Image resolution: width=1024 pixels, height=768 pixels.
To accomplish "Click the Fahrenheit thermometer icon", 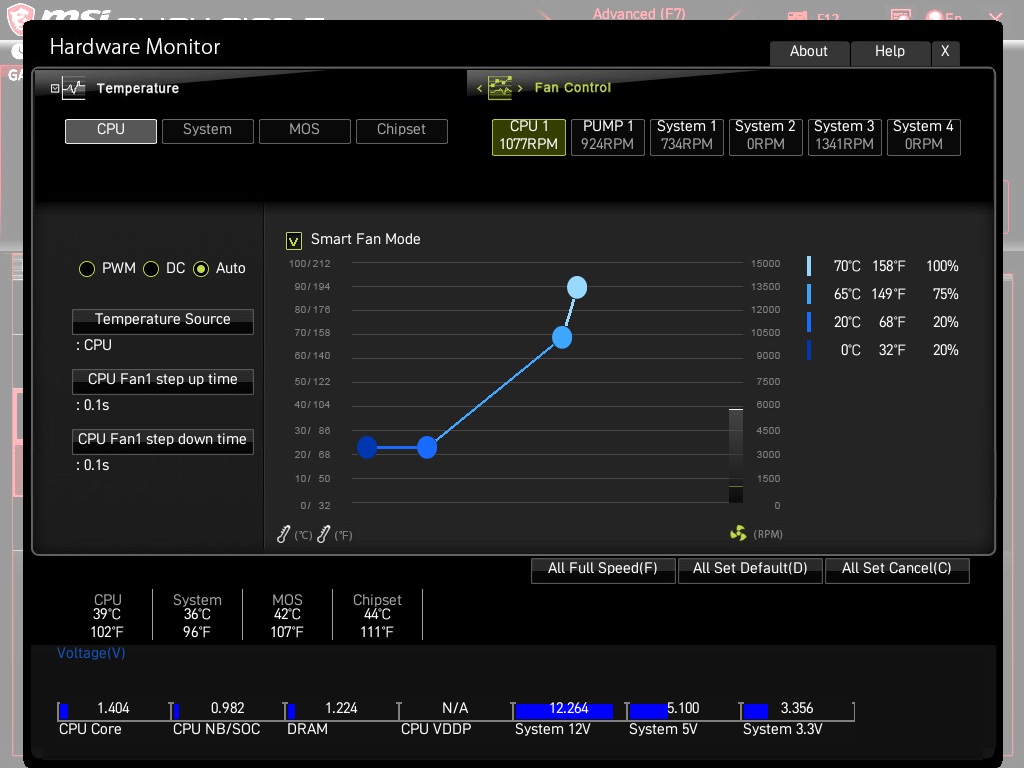I will (x=323, y=535).
